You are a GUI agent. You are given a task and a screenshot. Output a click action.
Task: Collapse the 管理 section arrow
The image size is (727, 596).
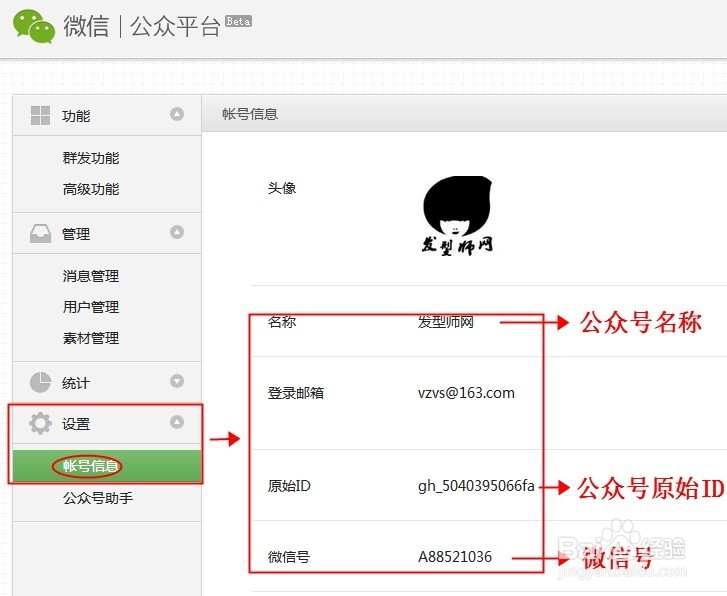click(x=177, y=232)
